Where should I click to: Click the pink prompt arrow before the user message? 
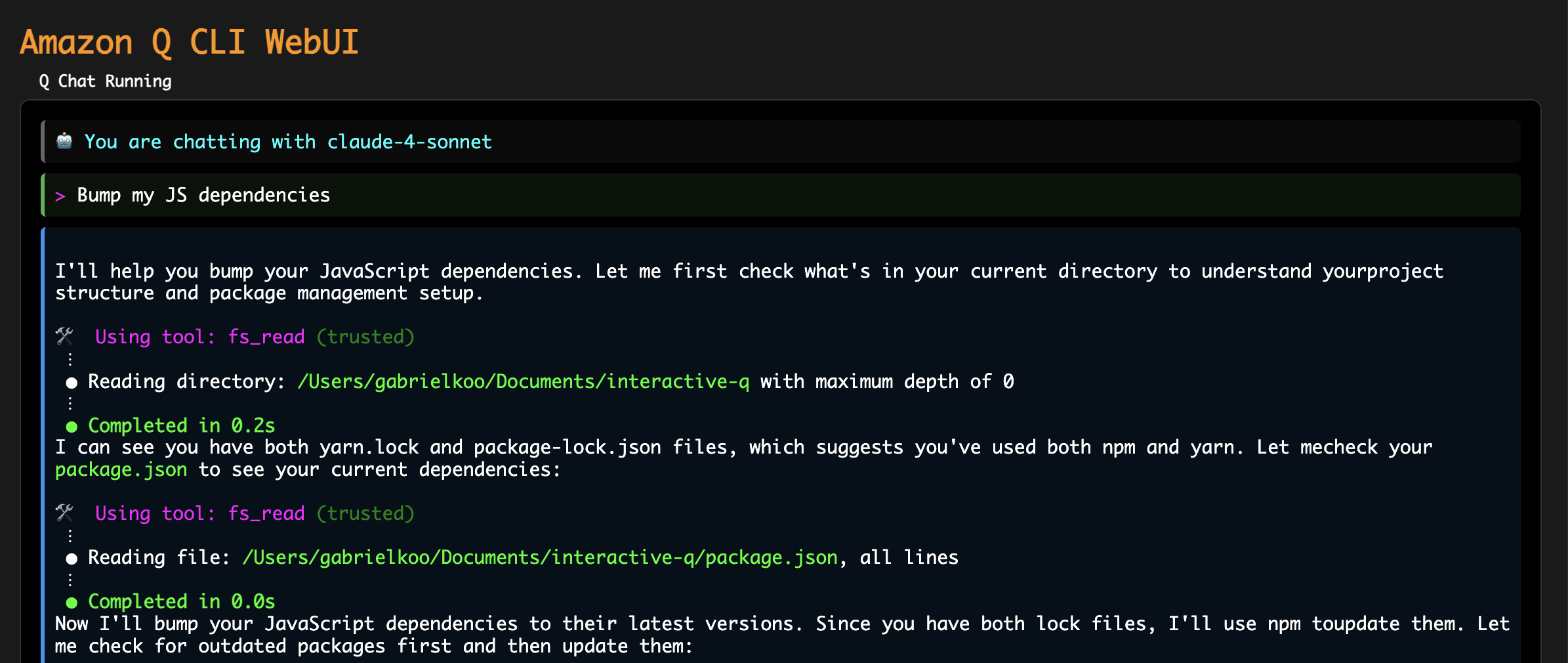(x=60, y=196)
